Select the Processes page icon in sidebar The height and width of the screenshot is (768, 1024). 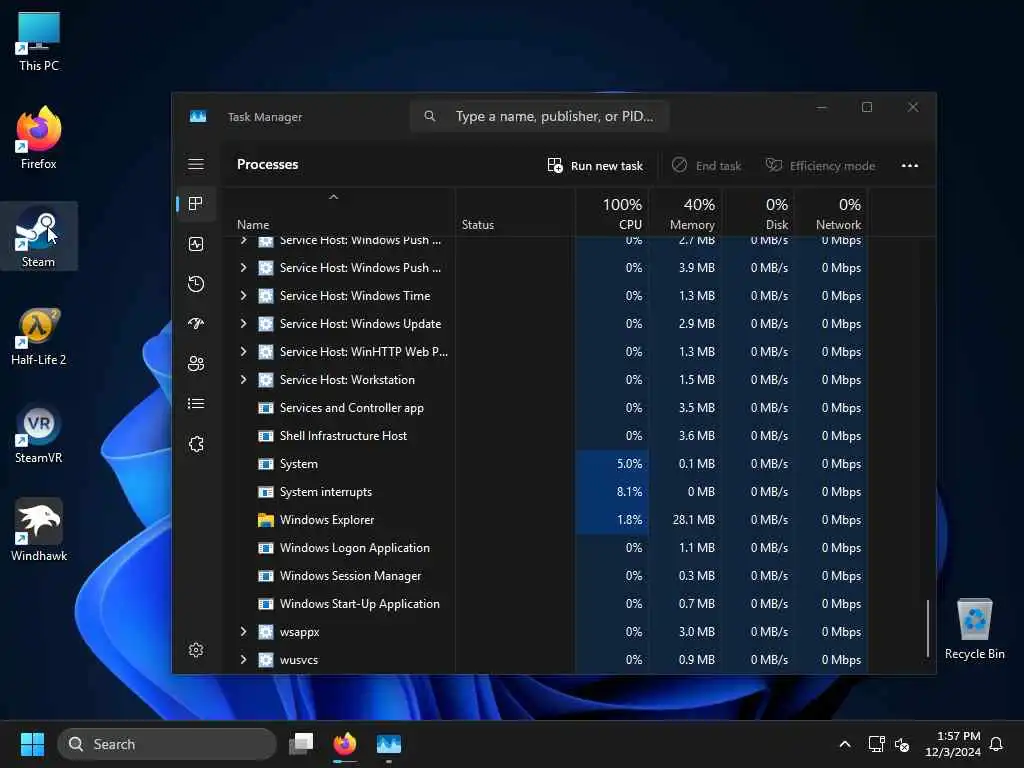coord(196,204)
